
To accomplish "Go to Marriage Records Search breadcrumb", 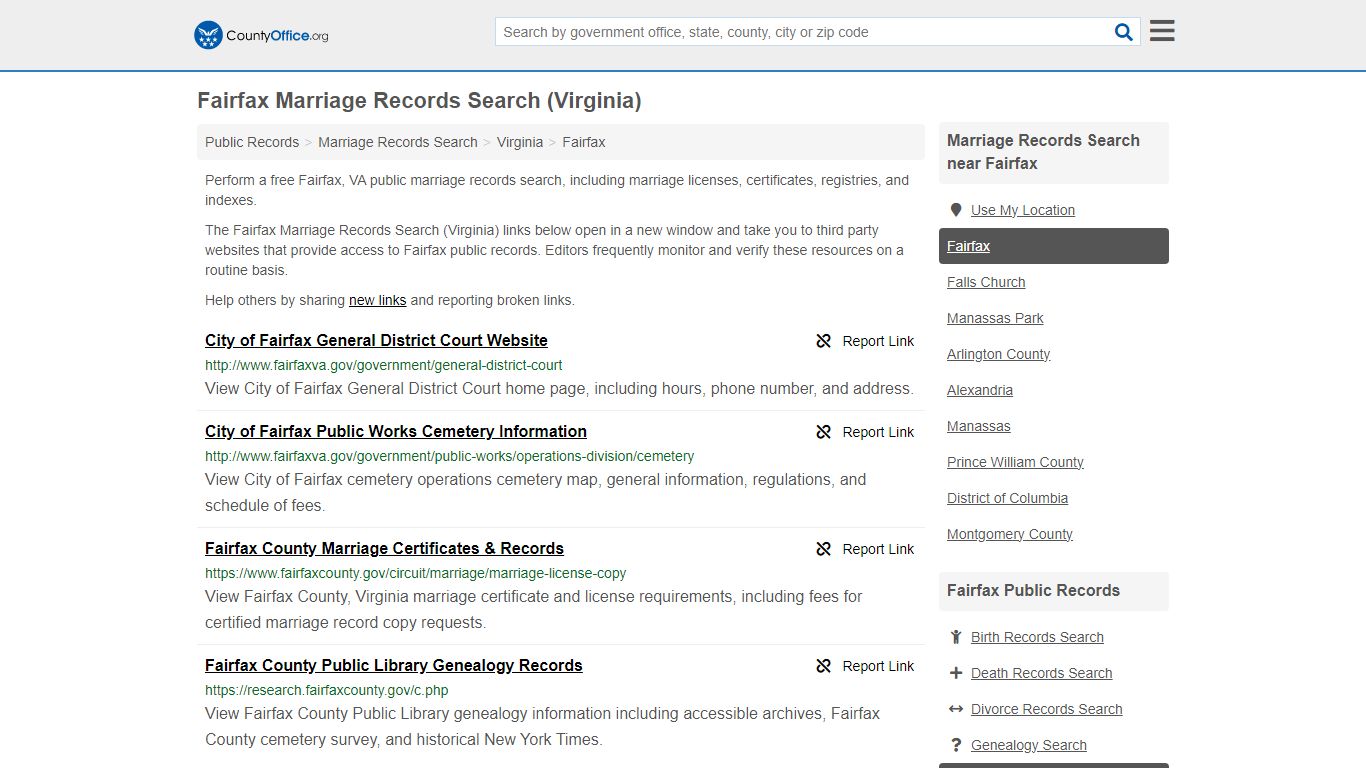I will 398,142.
